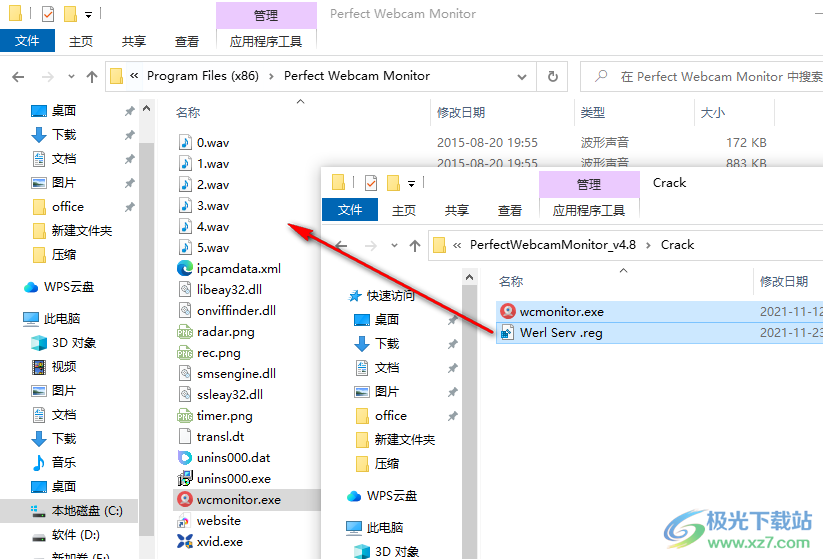This screenshot has height=559, width=823.
Task: Go back in the Crack window
Action: pos(342,245)
